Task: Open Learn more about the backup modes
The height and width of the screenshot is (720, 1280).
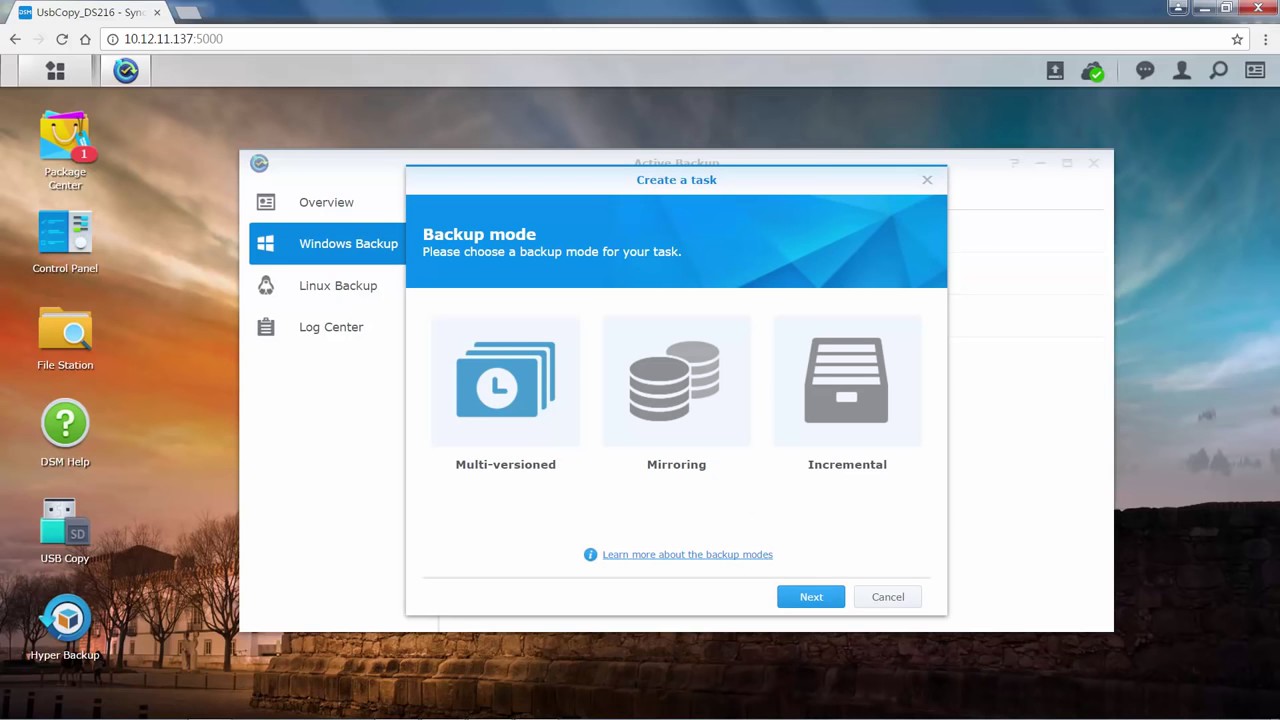Action: [x=687, y=555]
